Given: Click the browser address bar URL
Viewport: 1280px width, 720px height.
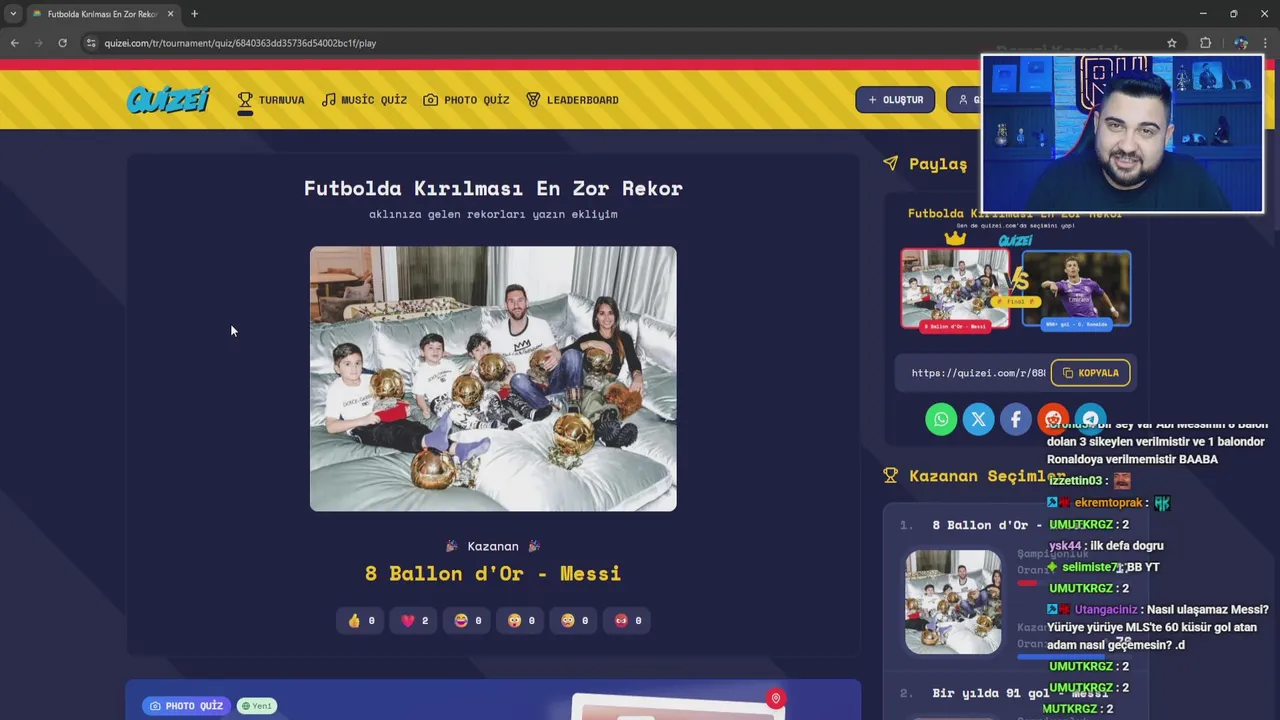Looking at the screenshot, I should (240, 43).
